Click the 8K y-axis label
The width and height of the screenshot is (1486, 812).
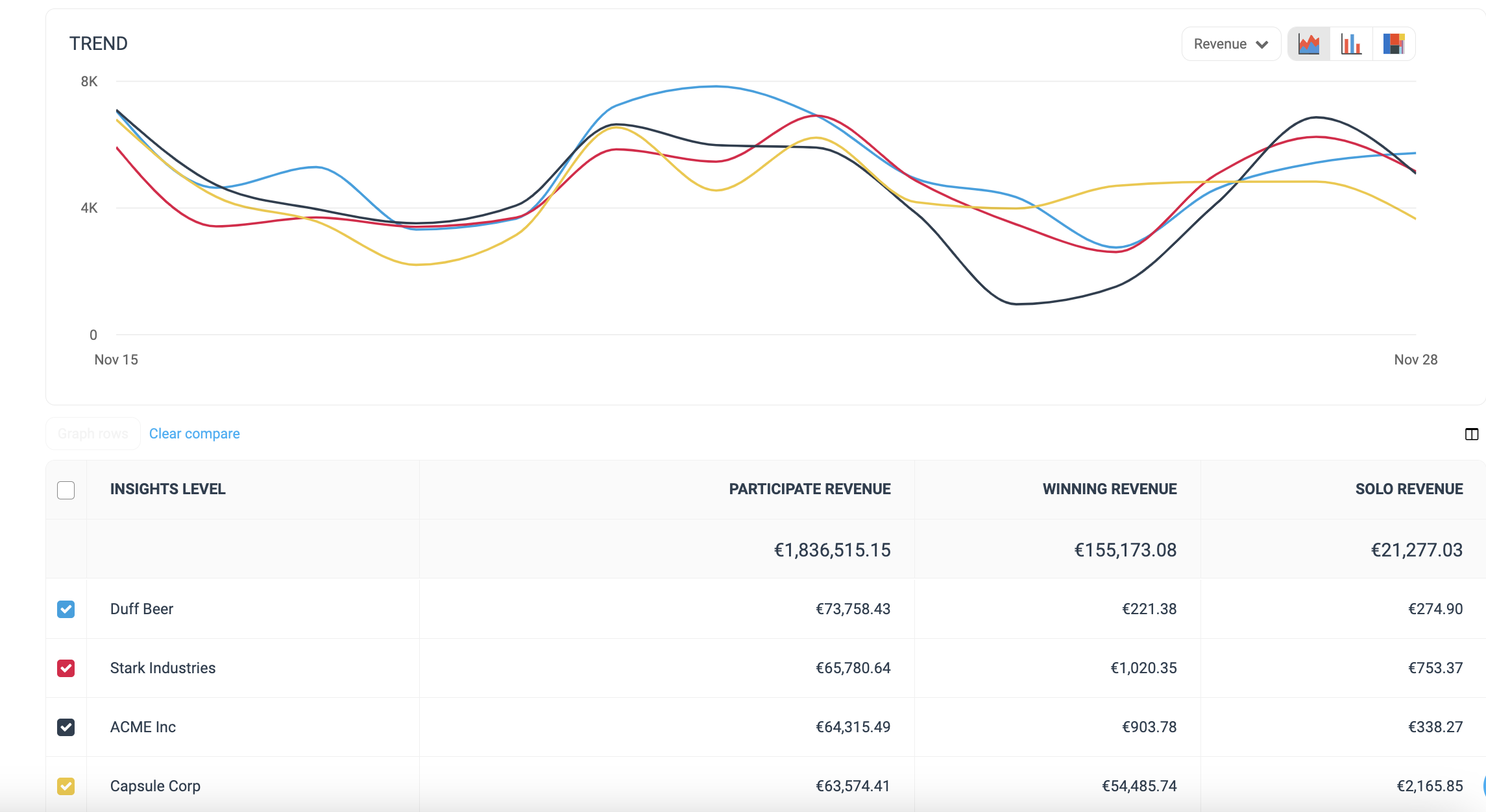click(90, 82)
